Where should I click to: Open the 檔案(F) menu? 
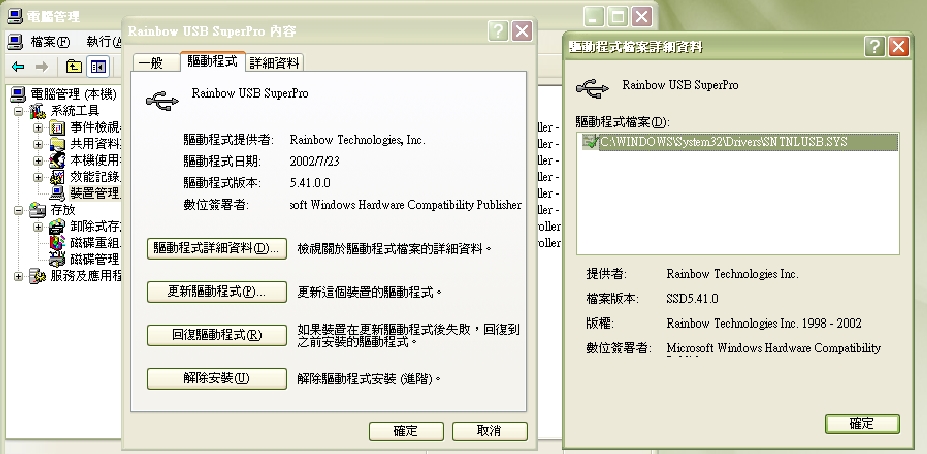(x=50, y=42)
